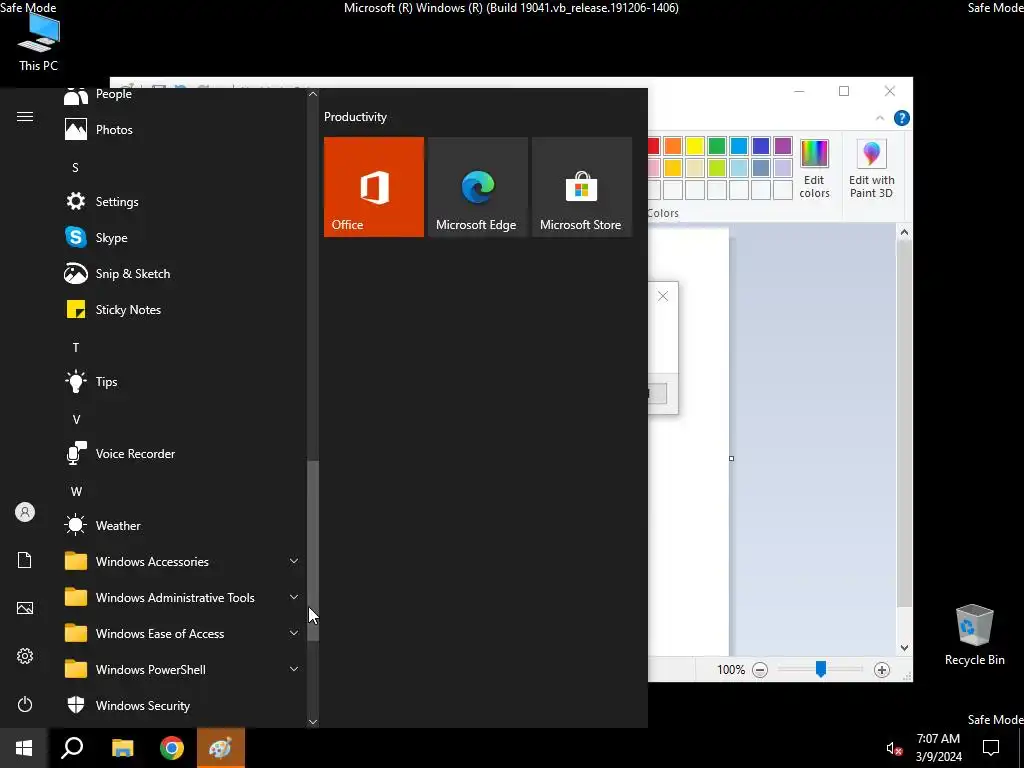Expand the Start menu hamburger button
The height and width of the screenshot is (768, 1024).
25,116
